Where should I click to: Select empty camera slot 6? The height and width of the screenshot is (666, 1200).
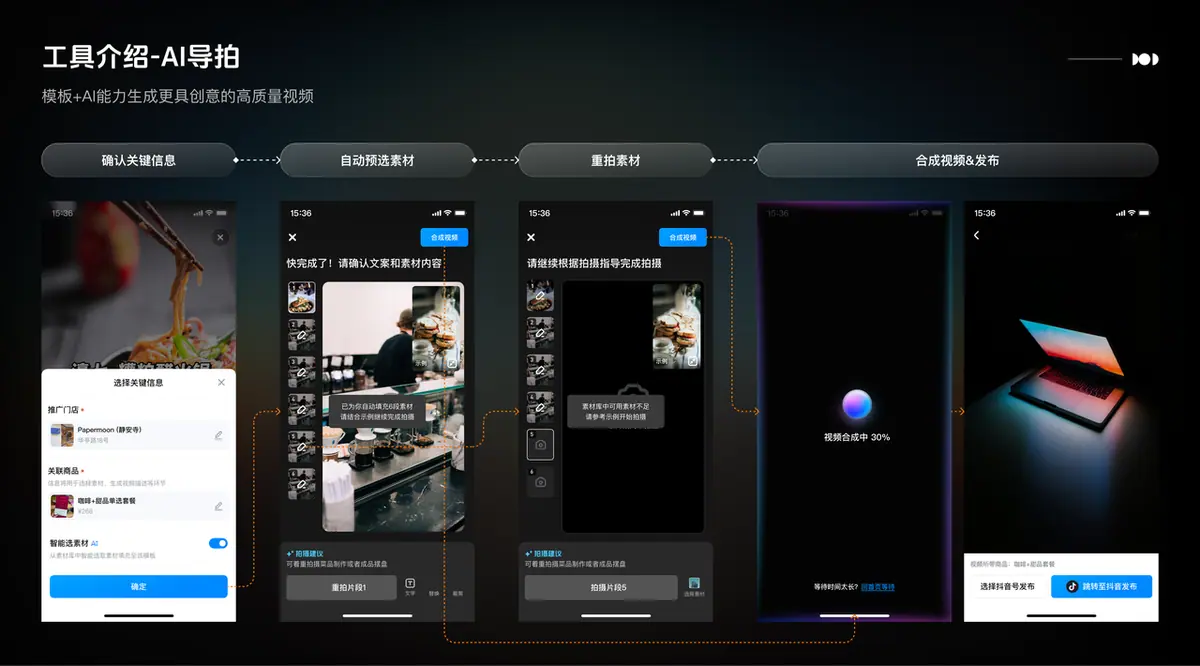tap(540, 482)
